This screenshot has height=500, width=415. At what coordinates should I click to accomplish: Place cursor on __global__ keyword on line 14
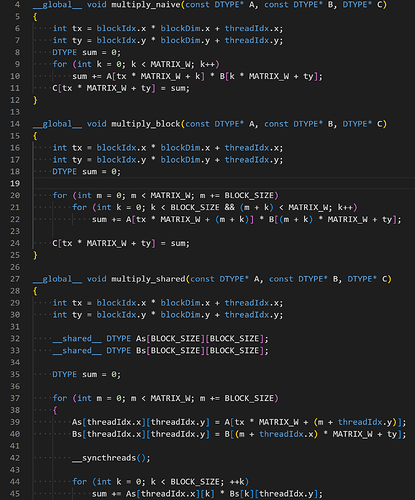[x=57, y=124]
